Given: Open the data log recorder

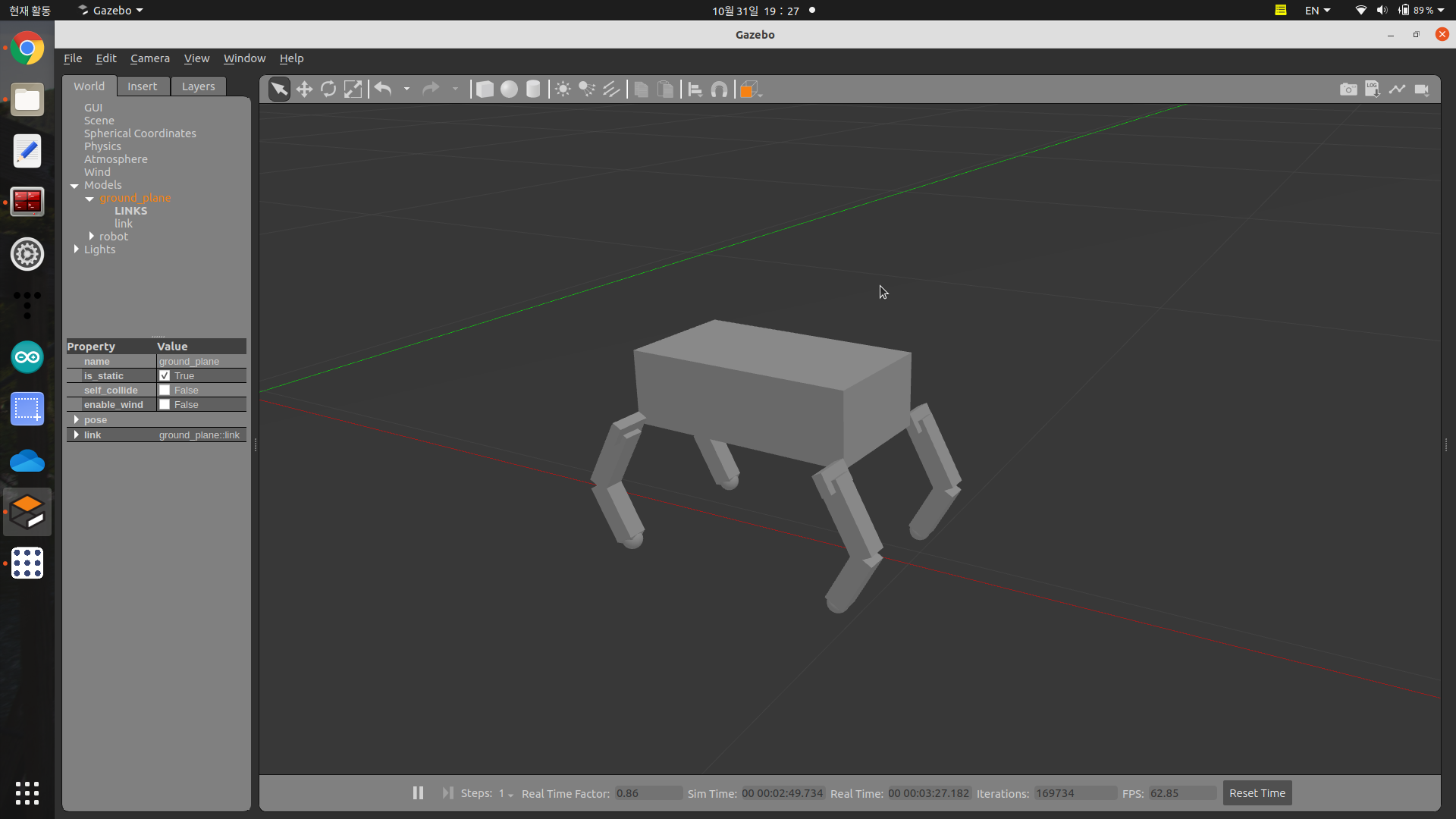Looking at the screenshot, I should coord(1373,89).
